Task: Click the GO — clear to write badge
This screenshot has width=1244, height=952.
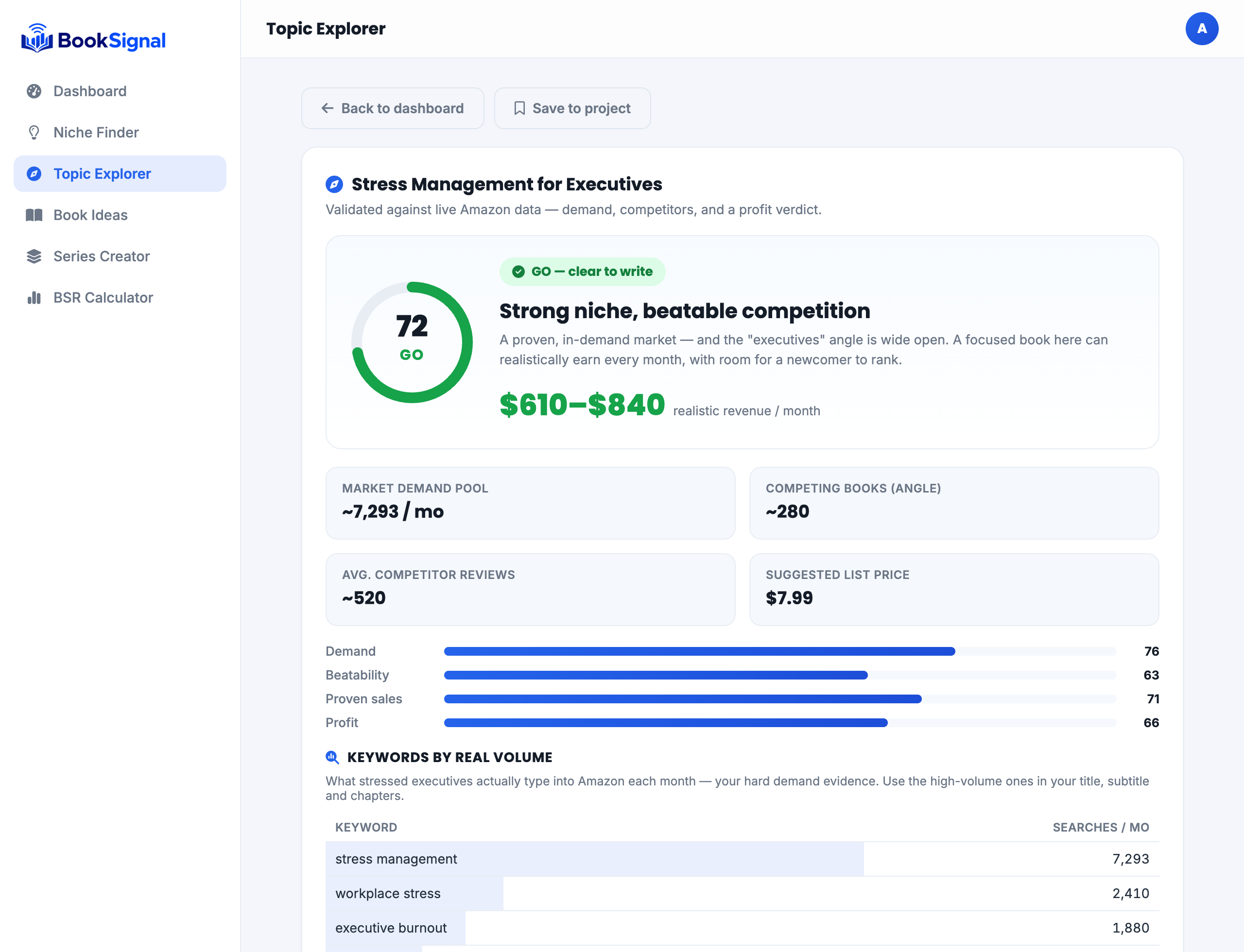Action: tap(582, 272)
